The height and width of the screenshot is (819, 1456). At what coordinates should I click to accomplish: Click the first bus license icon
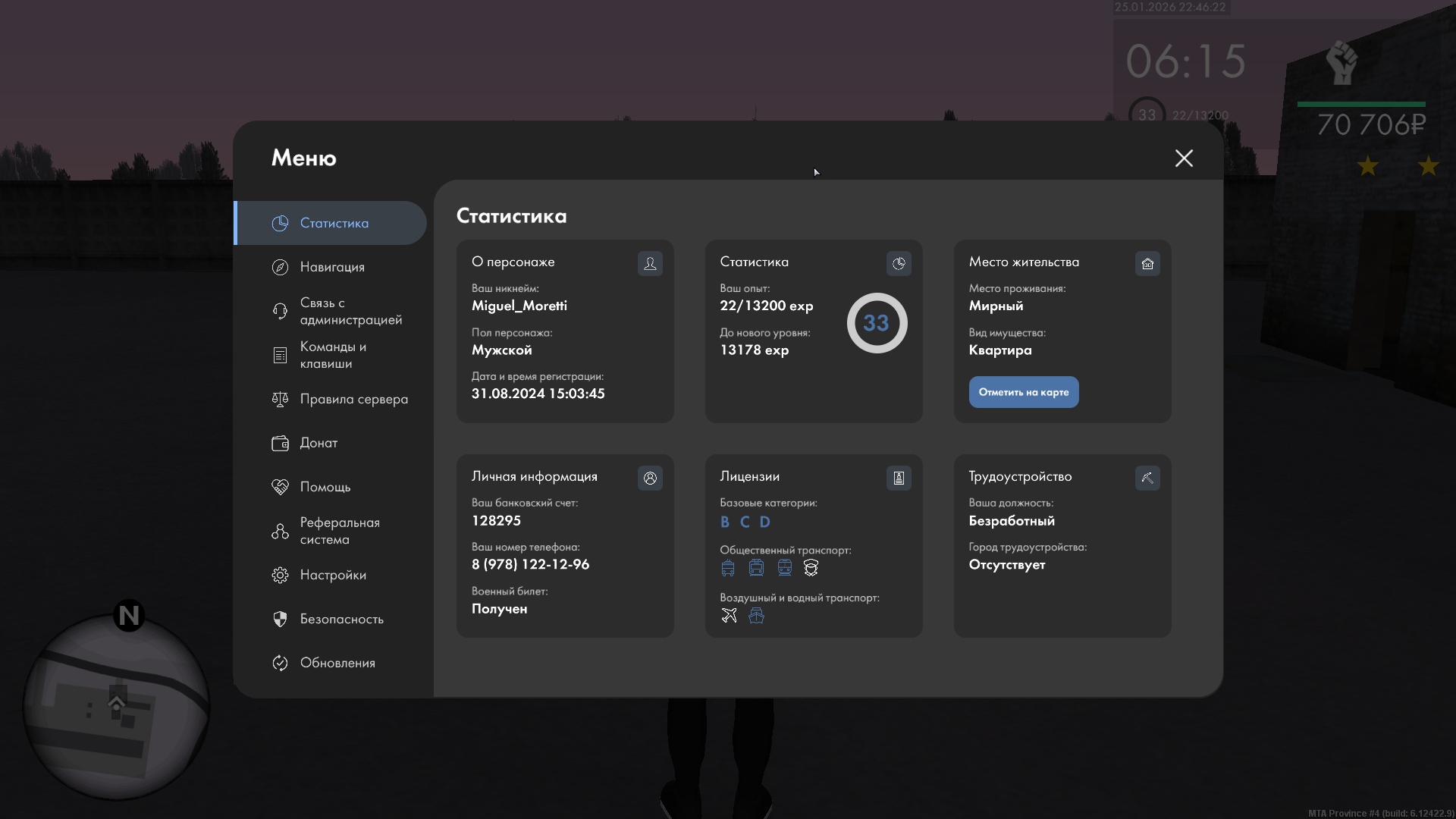[x=728, y=568]
